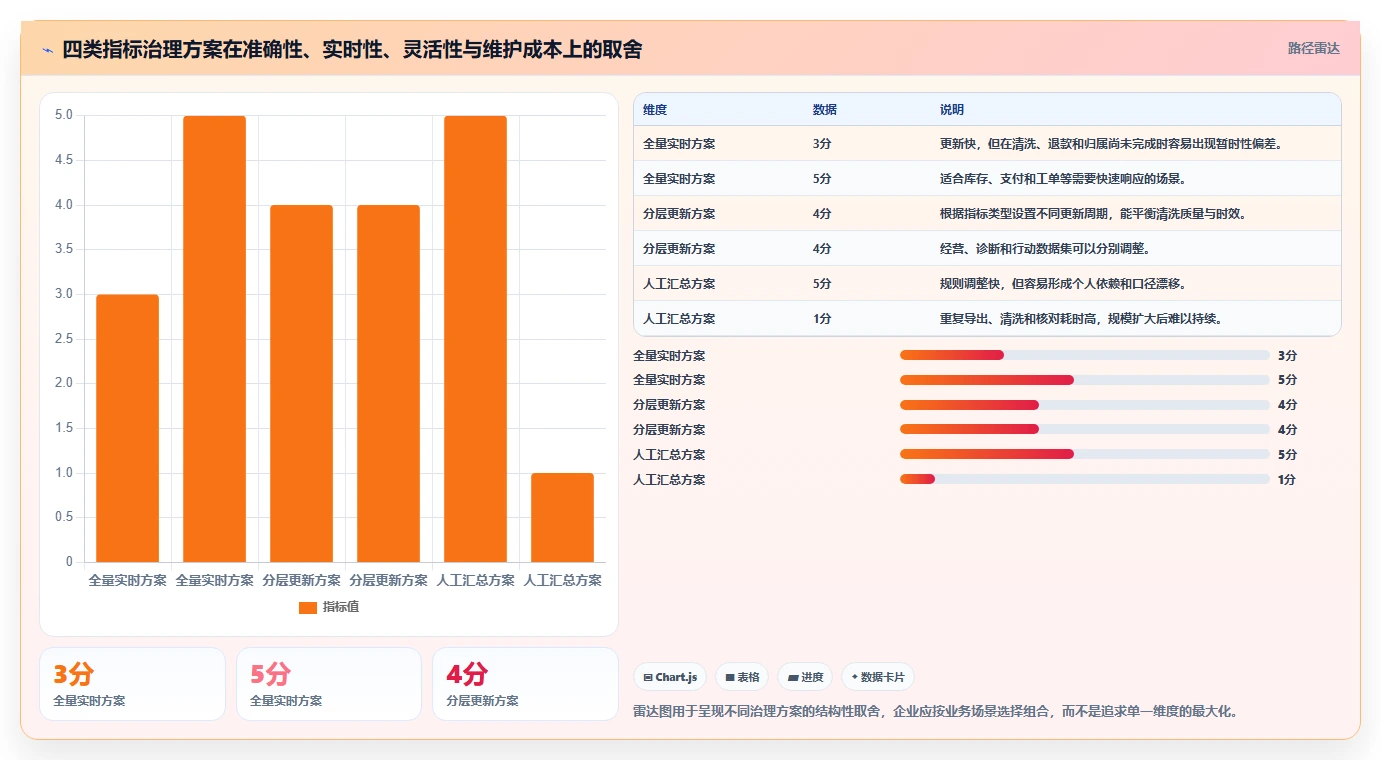Click the 3分 value beside the progress bar
This screenshot has height=760, width=1381.
pyautogui.click(x=1287, y=355)
